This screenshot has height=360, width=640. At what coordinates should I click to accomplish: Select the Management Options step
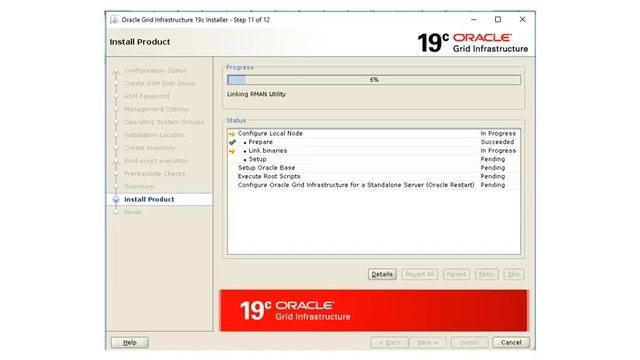point(156,109)
